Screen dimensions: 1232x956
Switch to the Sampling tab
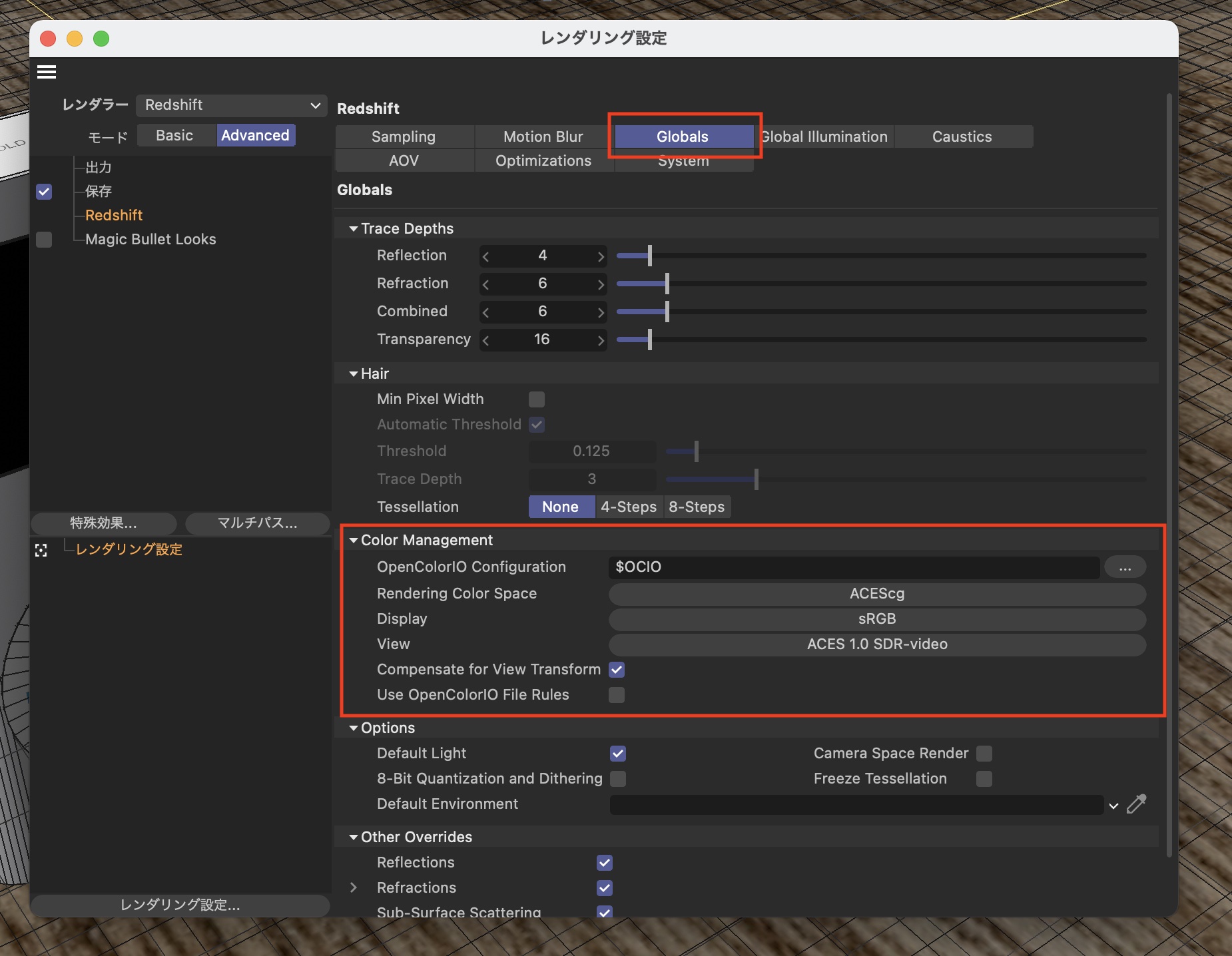[404, 136]
